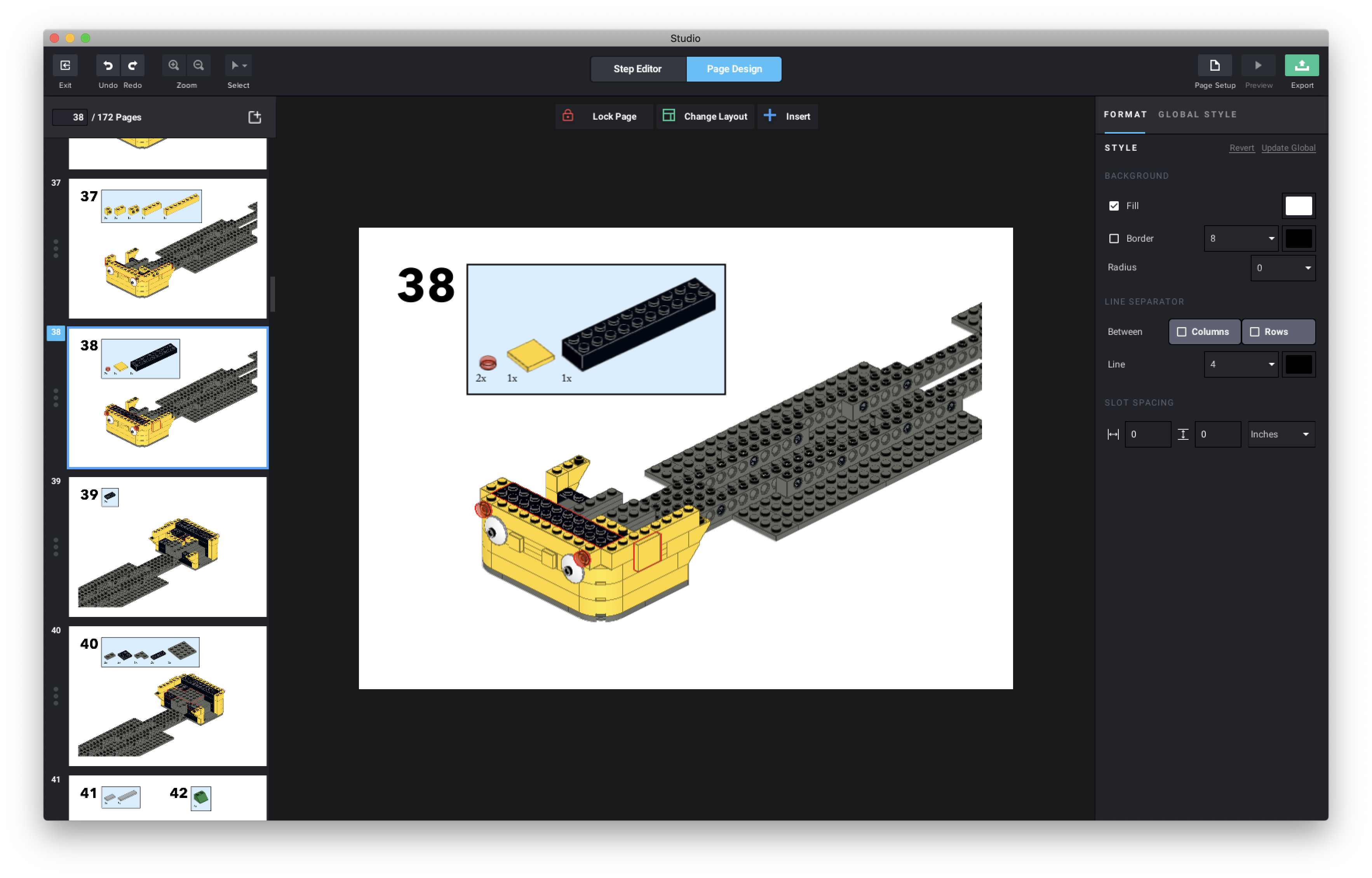1372x878 pixels.
Task: Switch to the Page Design tab
Action: click(734, 69)
